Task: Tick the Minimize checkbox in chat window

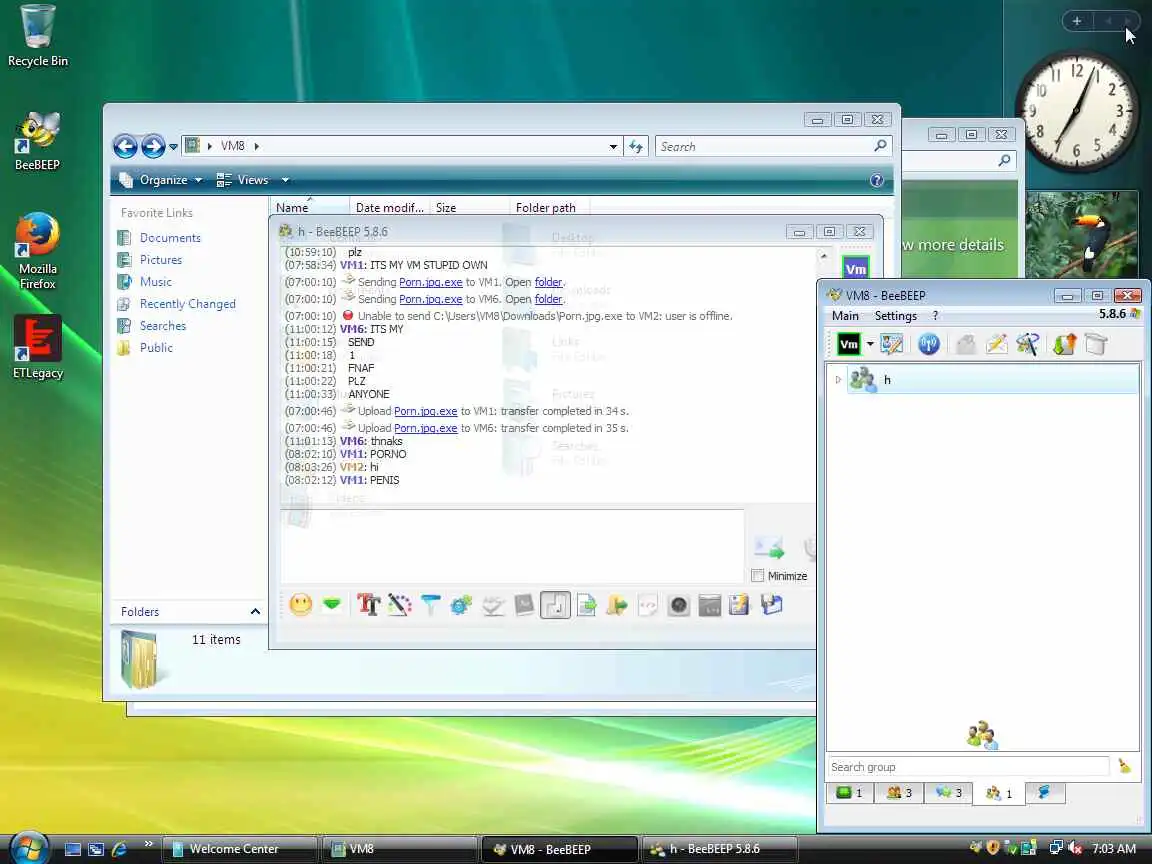Action: click(x=757, y=575)
